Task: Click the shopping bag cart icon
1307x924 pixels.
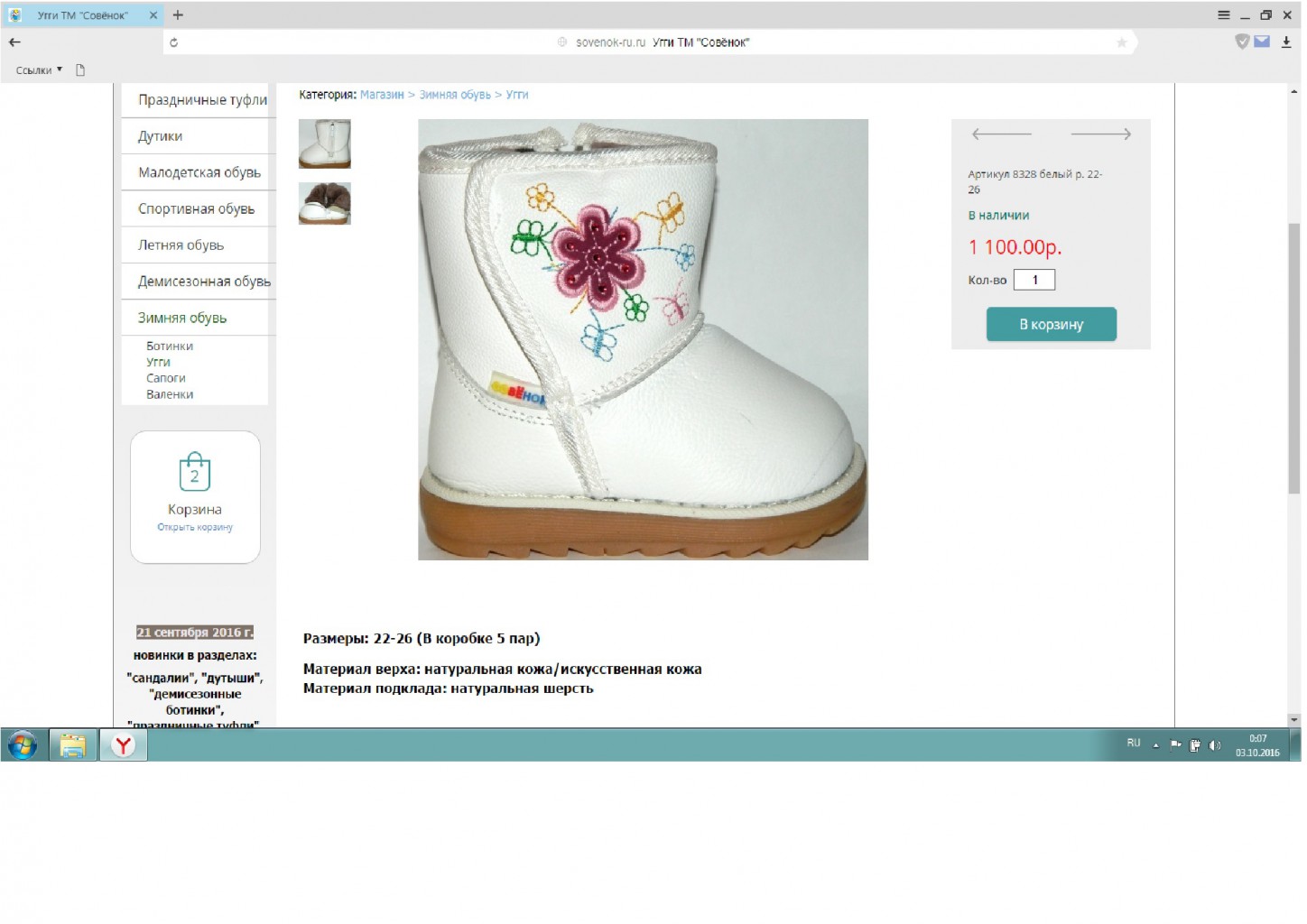Action: [194, 471]
